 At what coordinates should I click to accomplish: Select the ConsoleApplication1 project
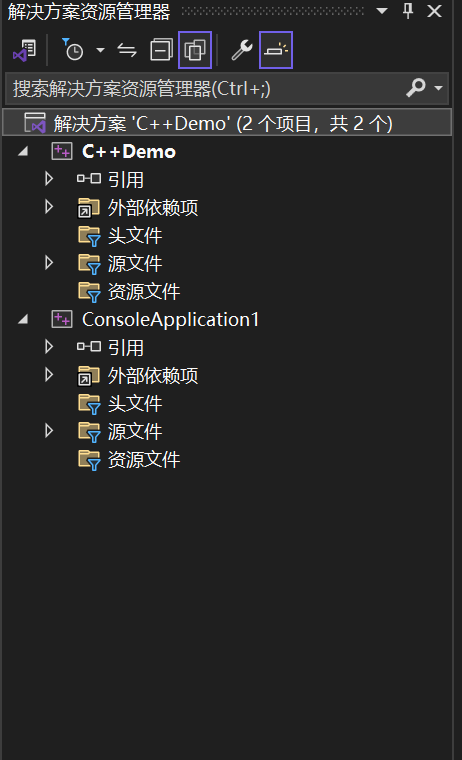171,320
